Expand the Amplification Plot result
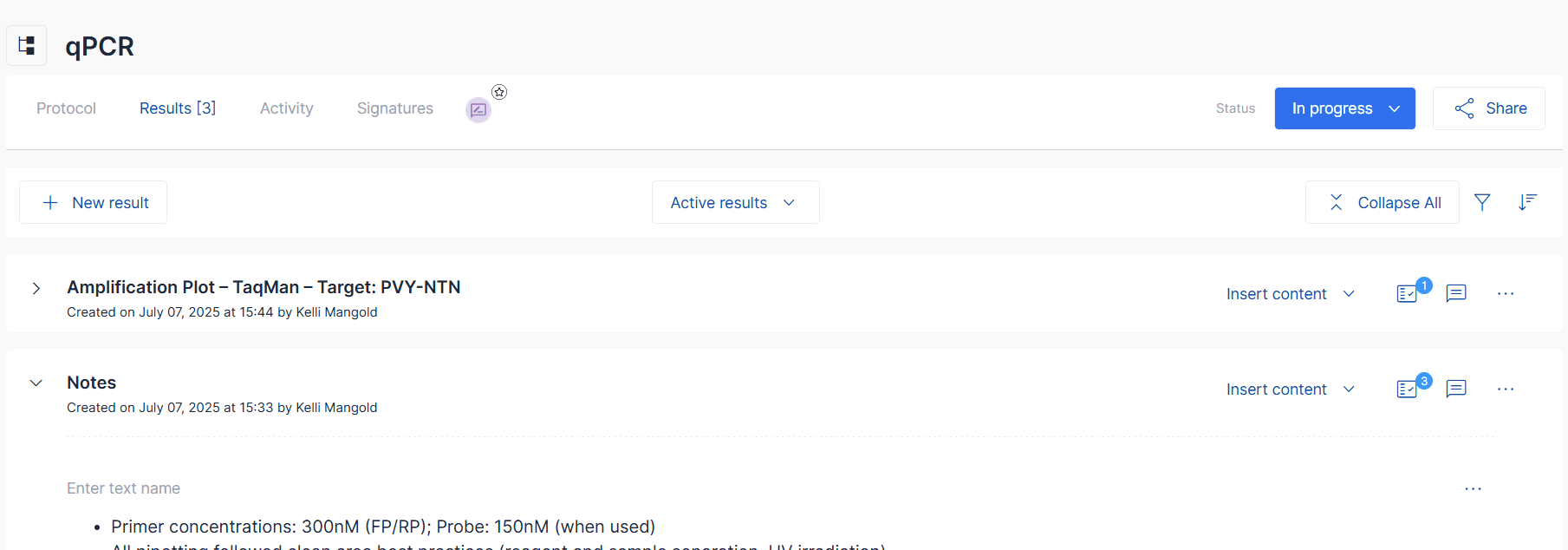The image size is (1568, 550). click(36, 288)
